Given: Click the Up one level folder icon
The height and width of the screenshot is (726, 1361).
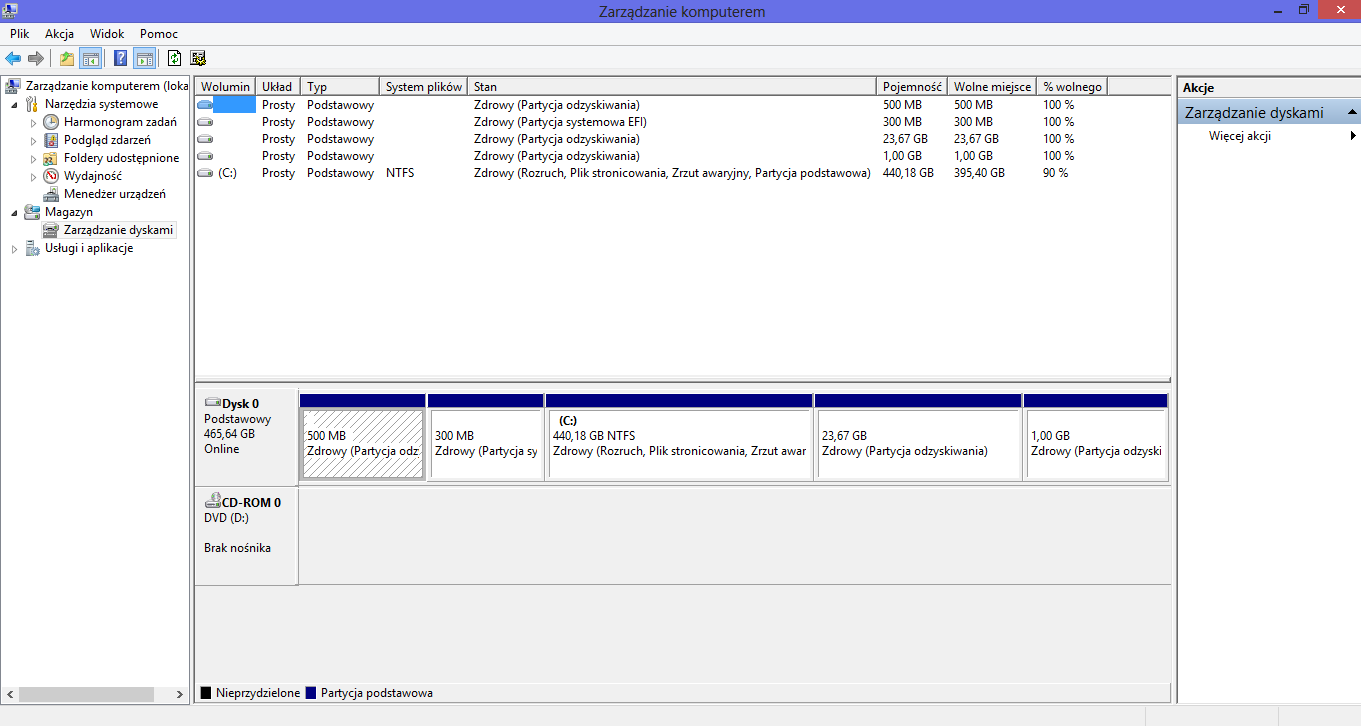Looking at the screenshot, I should click(x=67, y=58).
